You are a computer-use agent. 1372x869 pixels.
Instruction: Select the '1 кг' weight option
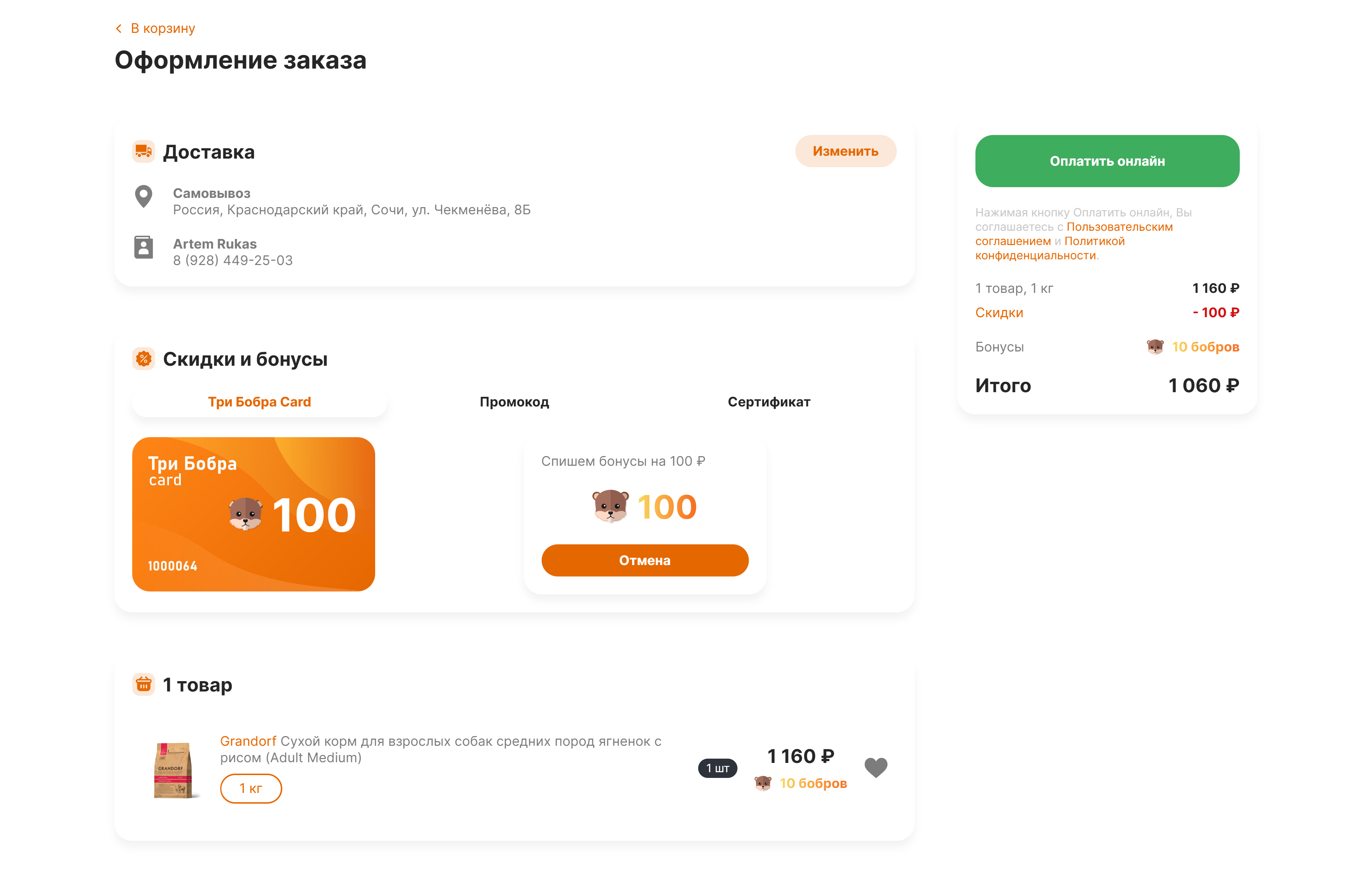pos(251,788)
